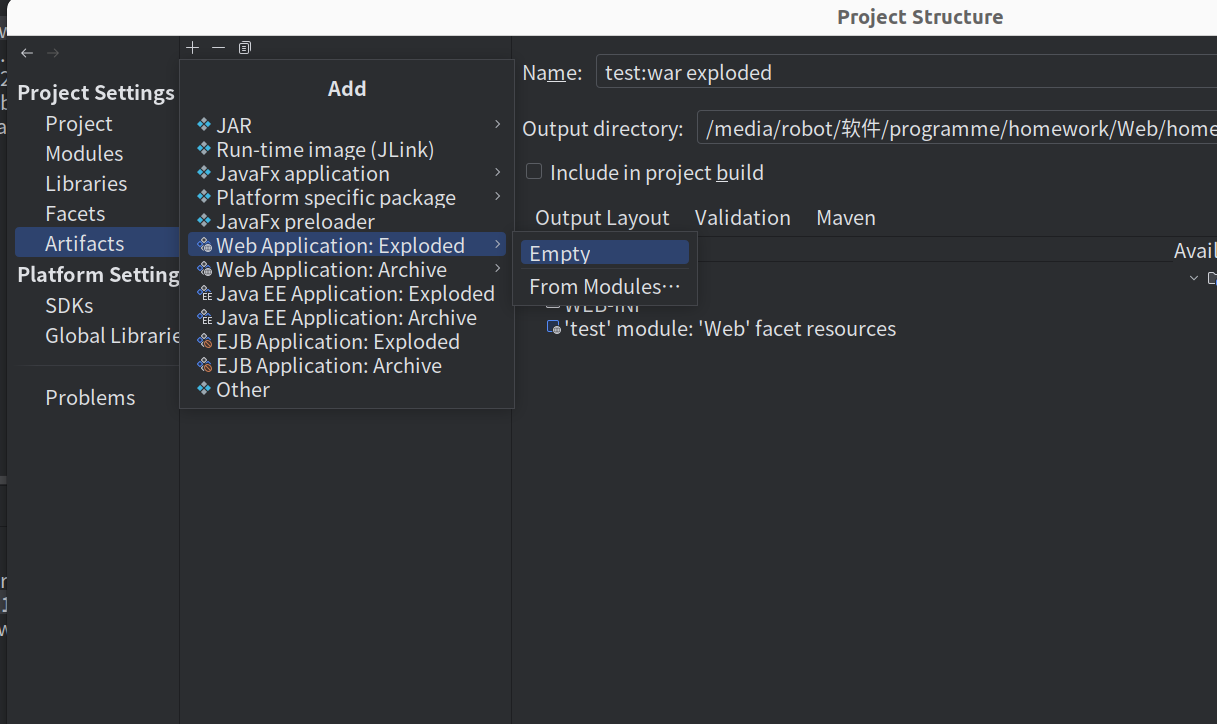1217x724 pixels.
Task: Click the forward navigation arrow
Action: (53, 53)
